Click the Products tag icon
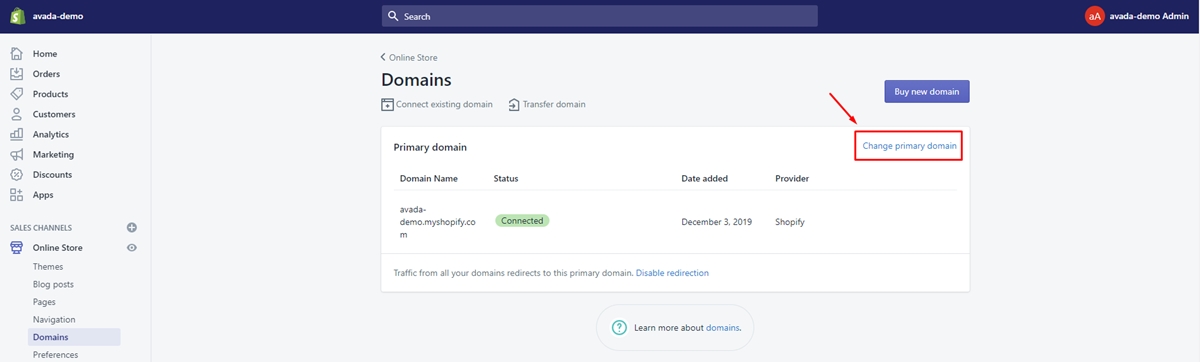The height and width of the screenshot is (362, 1200). pyautogui.click(x=17, y=94)
